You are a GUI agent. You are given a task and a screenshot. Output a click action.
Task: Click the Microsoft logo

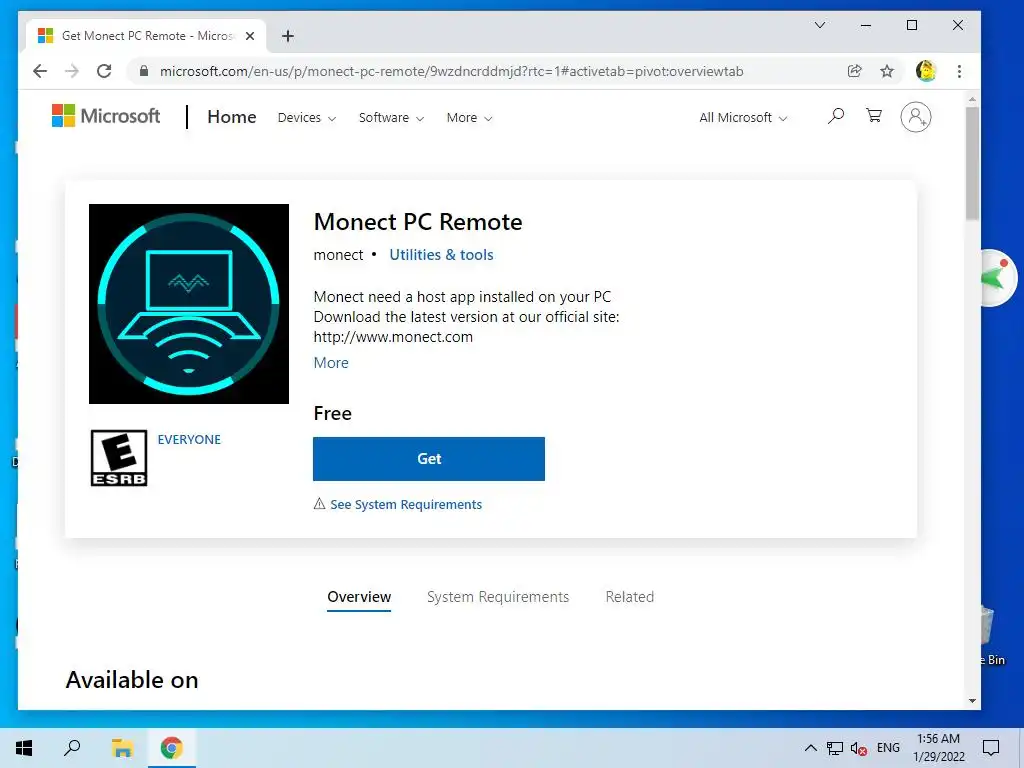pos(106,116)
